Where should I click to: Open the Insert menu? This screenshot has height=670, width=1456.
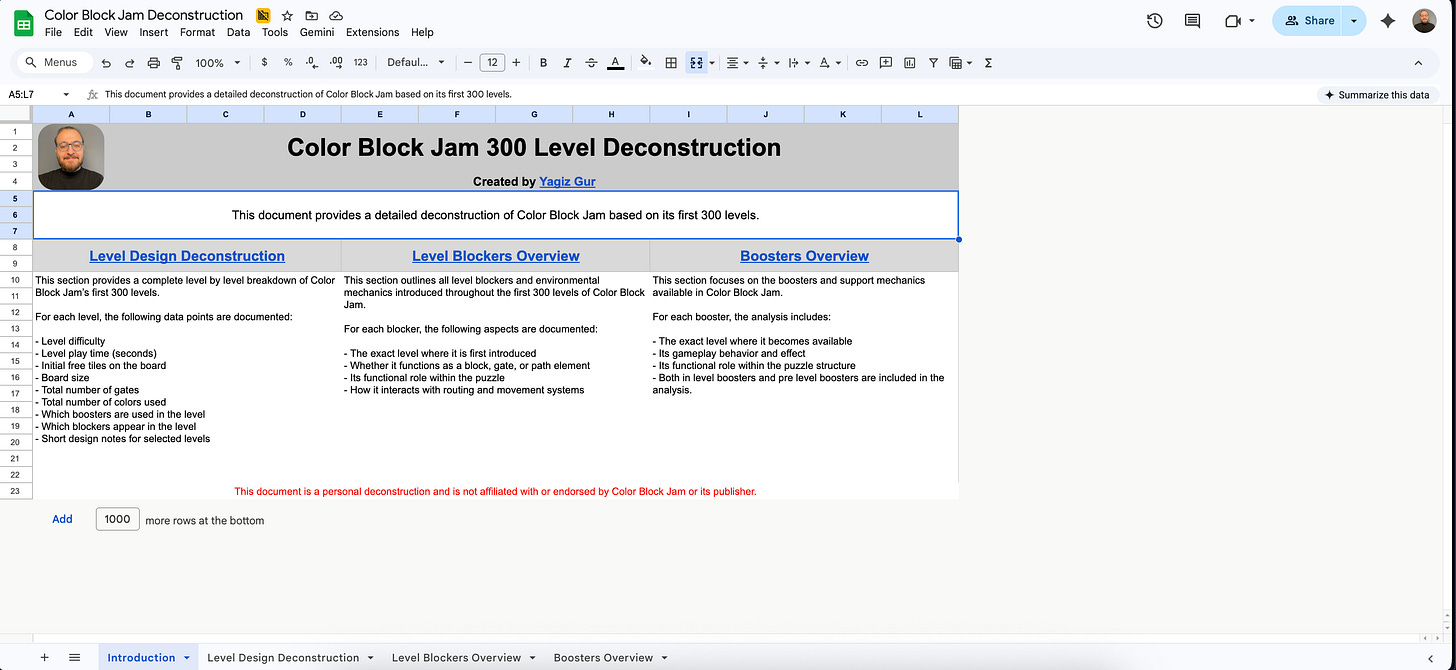pos(154,32)
